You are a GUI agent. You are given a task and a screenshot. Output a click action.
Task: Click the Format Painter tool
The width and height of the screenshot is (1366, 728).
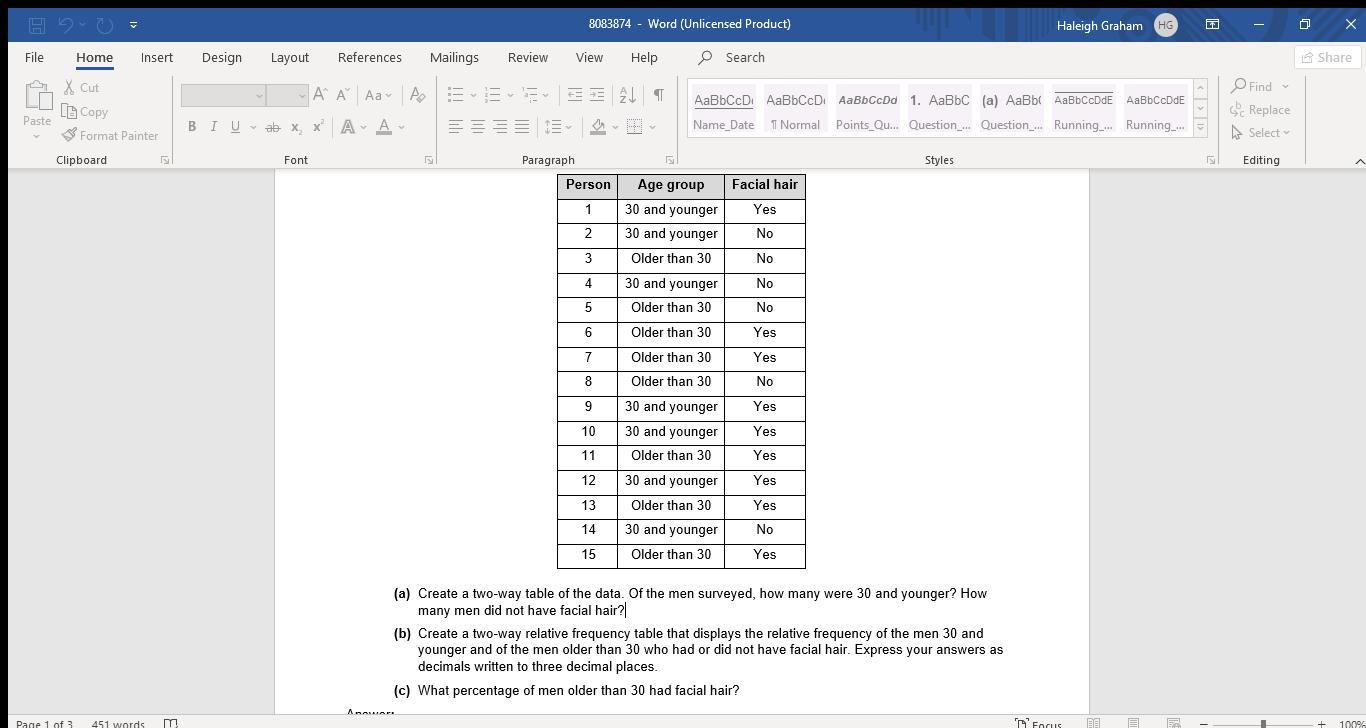tap(110, 136)
